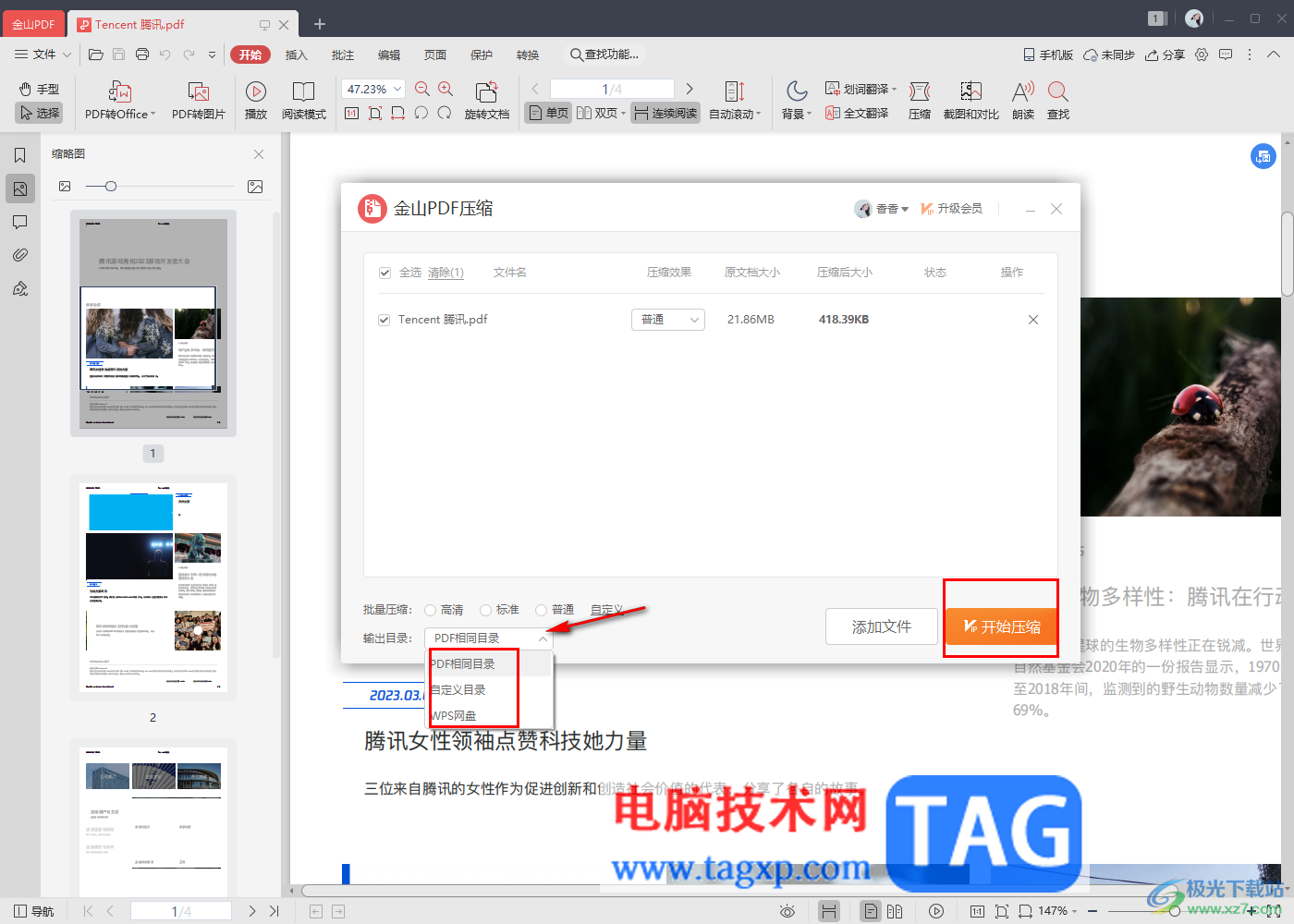Switch to the 插入 ribbon tab

click(296, 55)
